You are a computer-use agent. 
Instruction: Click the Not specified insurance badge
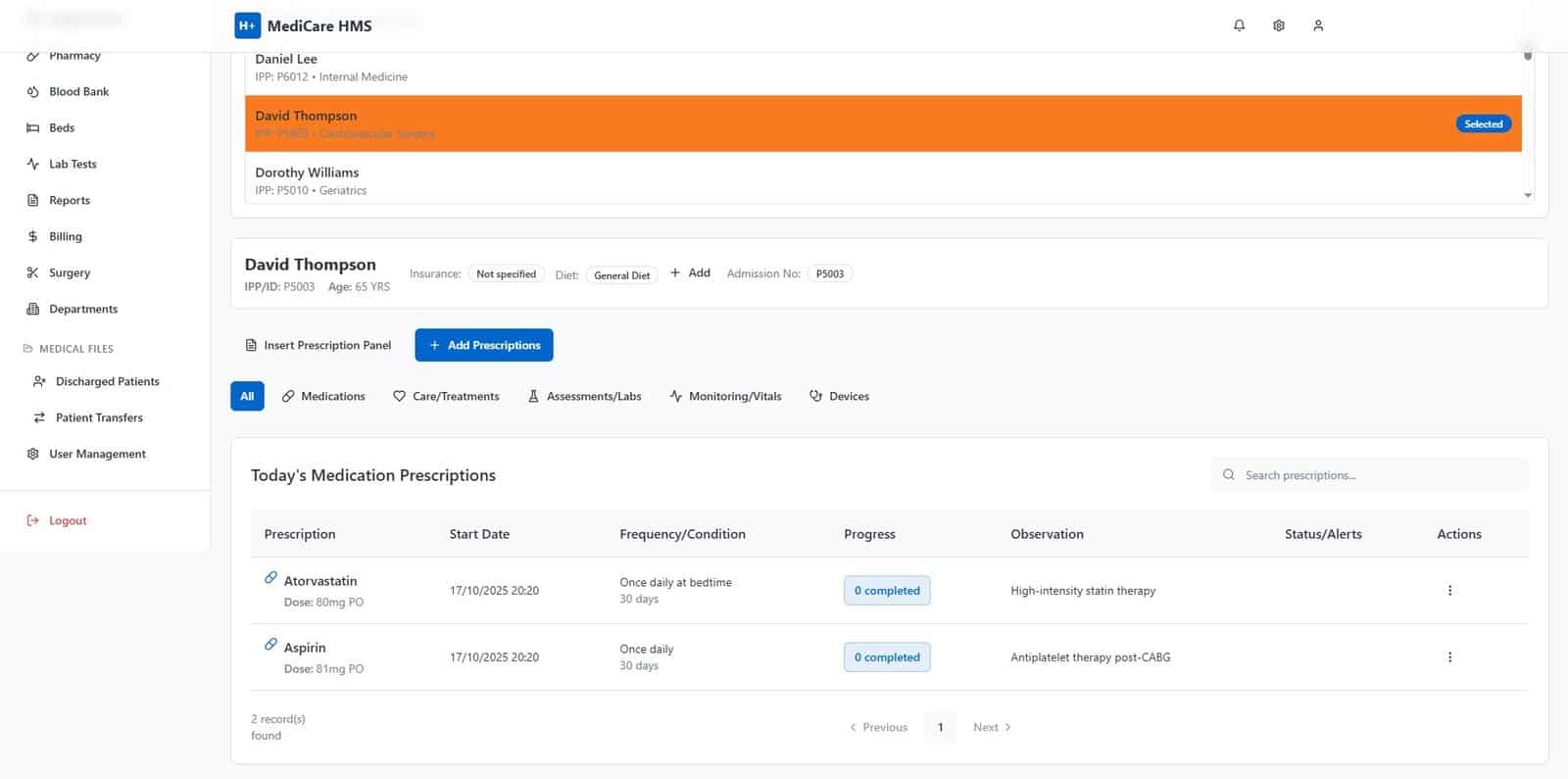(x=506, y=274)
